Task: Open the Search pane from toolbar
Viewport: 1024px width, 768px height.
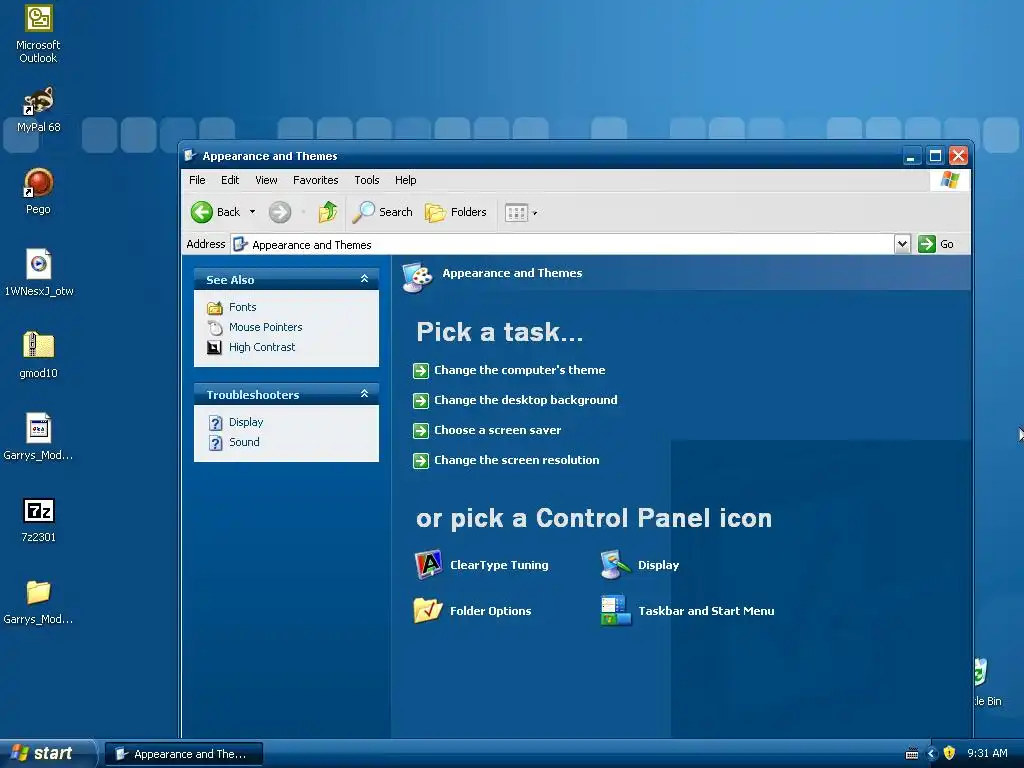Action: tap(383, 212)
